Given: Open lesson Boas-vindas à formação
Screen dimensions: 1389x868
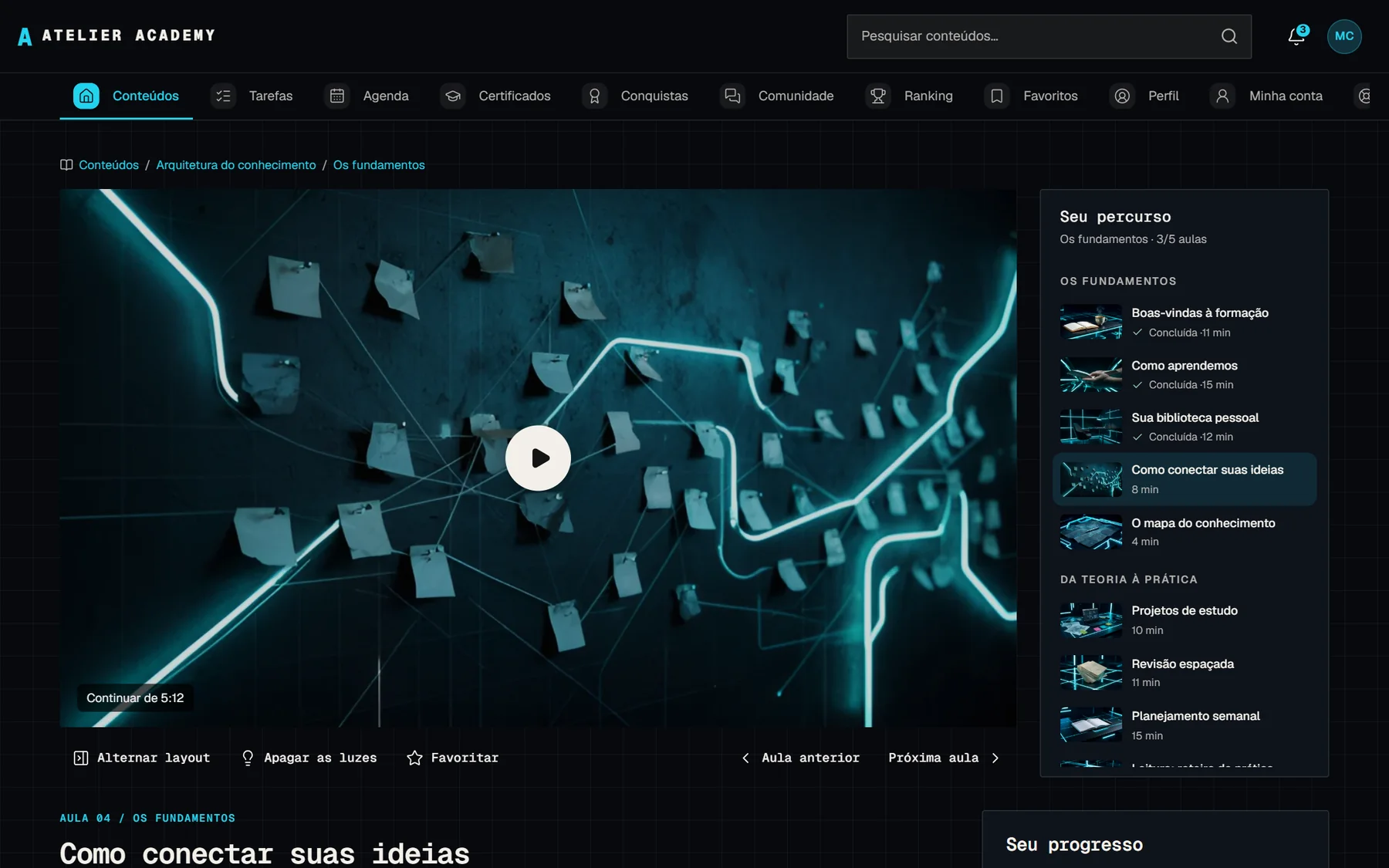Looking at the screenshot, I should [x=1185, y=323].
